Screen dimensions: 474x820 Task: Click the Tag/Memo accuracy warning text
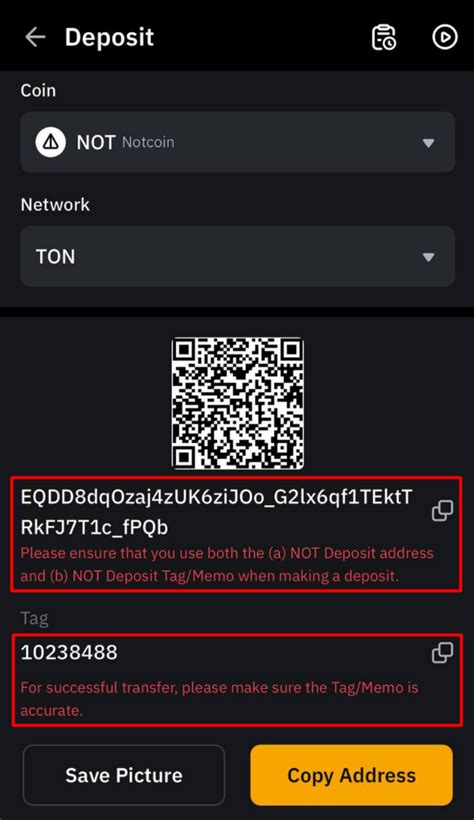pyautogui.click(x=219, y=699)
